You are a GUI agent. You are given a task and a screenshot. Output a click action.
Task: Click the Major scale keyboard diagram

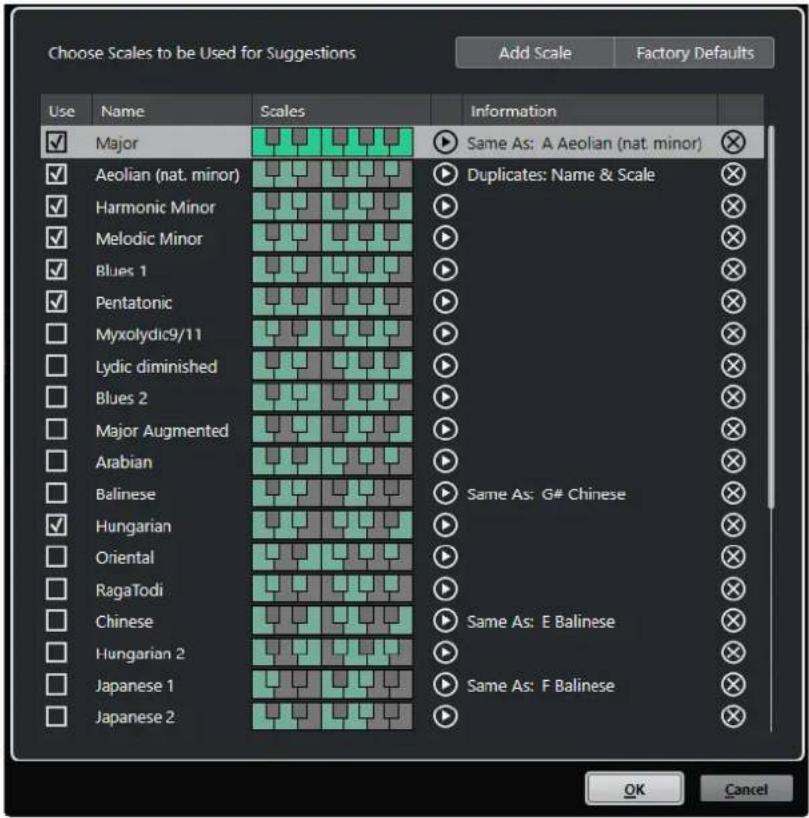tap(332, 142)
